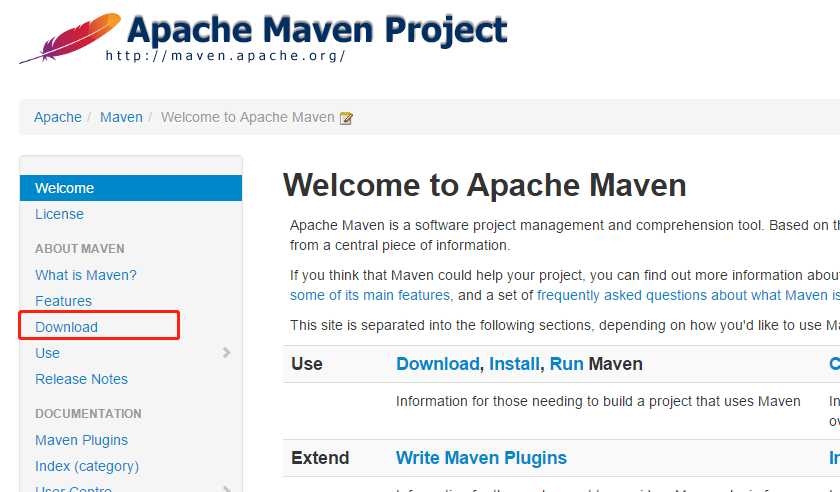
Task: Open Maven Plugins sidebar link
Action: 81,441
